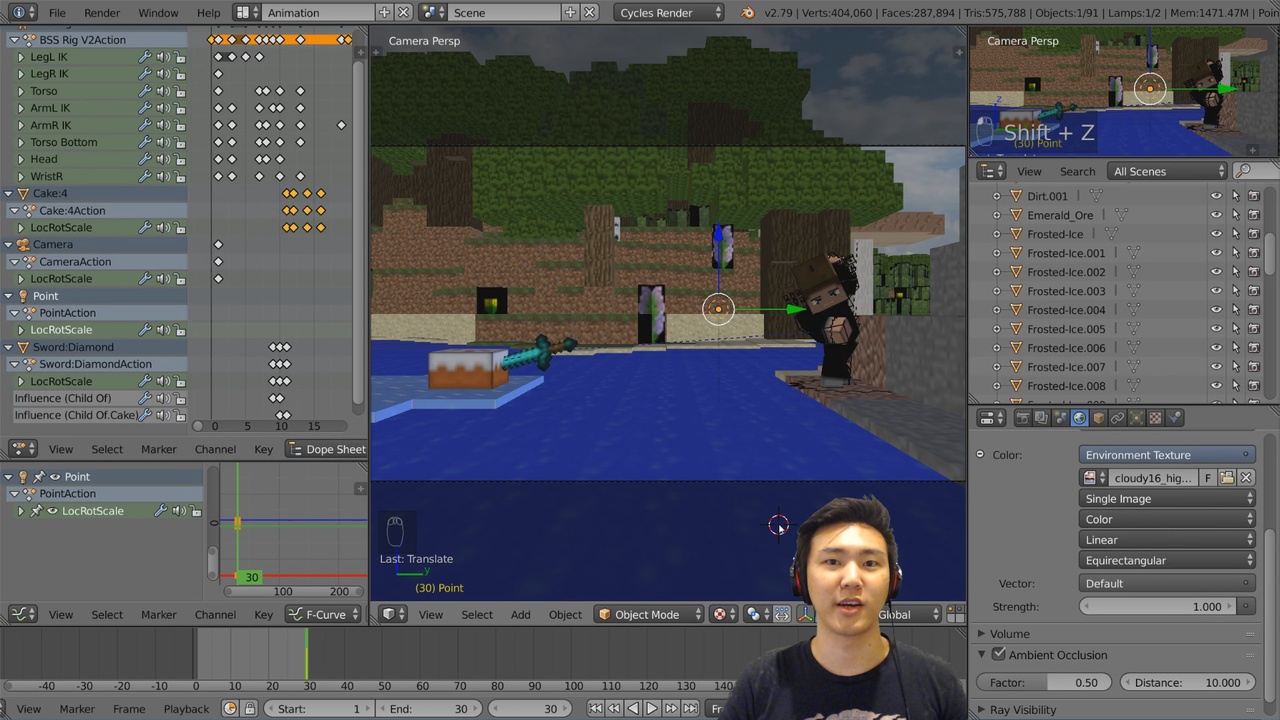Toggle eye visibility of LocRotScale F-curve group
The width and height of the screenshot is (1280, 720).
pos(53,511)
